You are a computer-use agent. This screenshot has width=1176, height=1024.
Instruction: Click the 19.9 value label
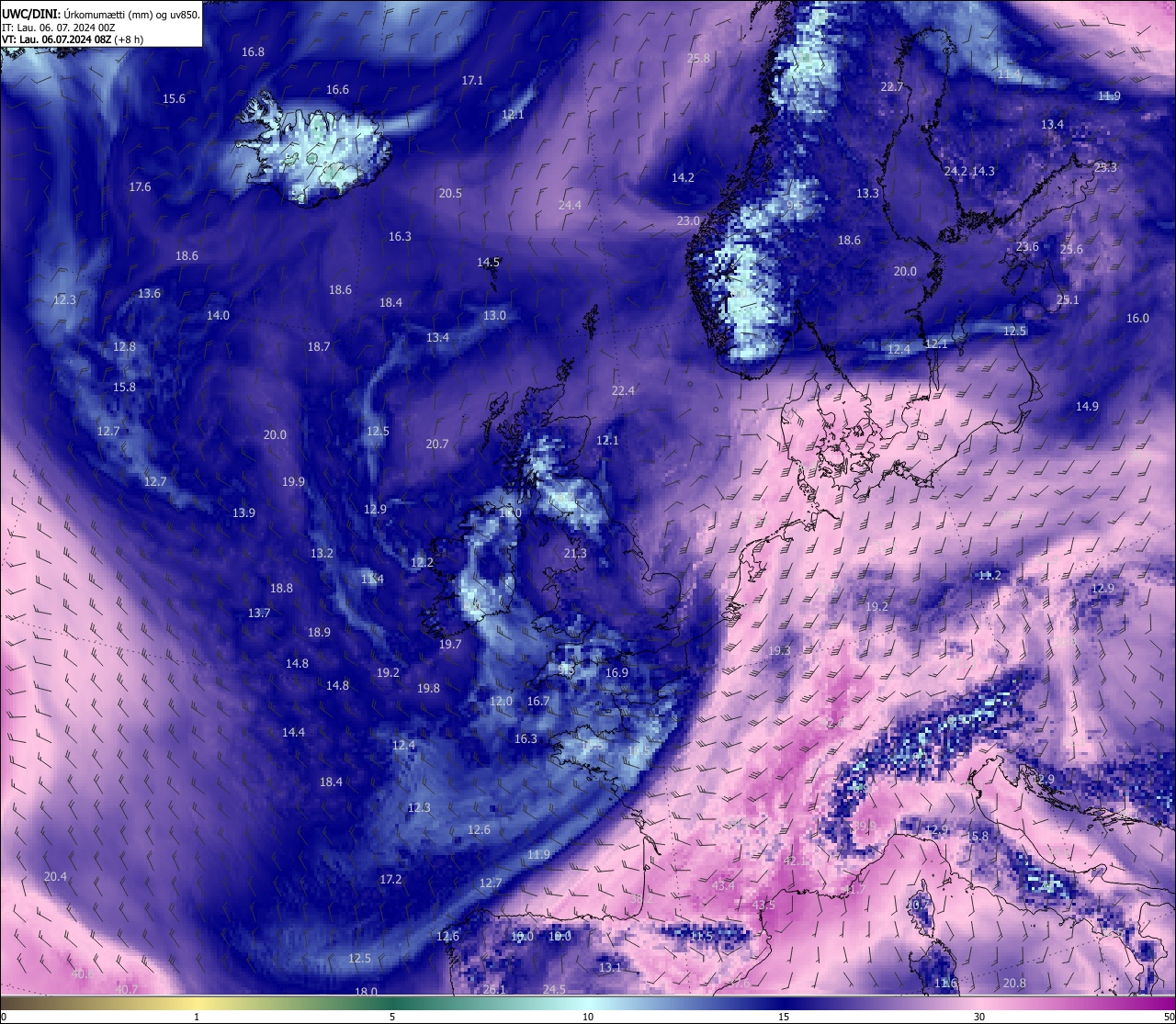(x=293, y=482)
